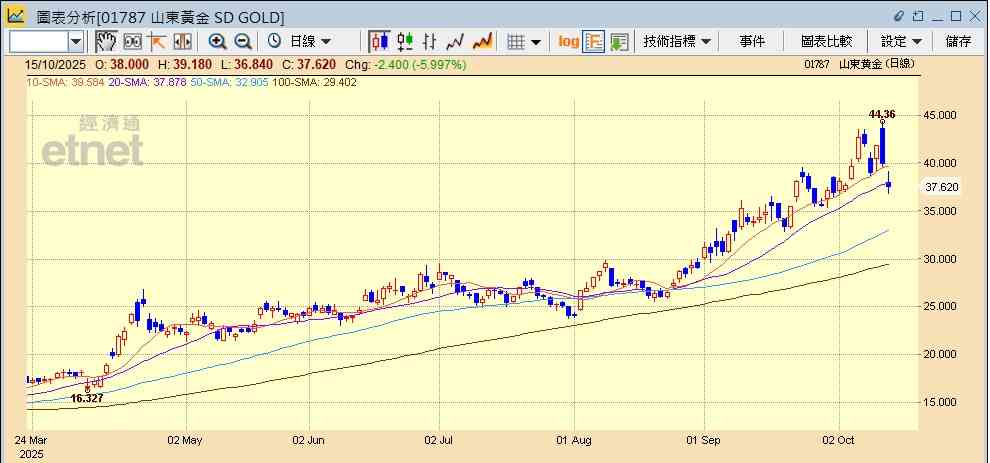Viewport: 990px width, 463px height.
Task: Toggle the log scale setting
Action: (x=568, y=41)
